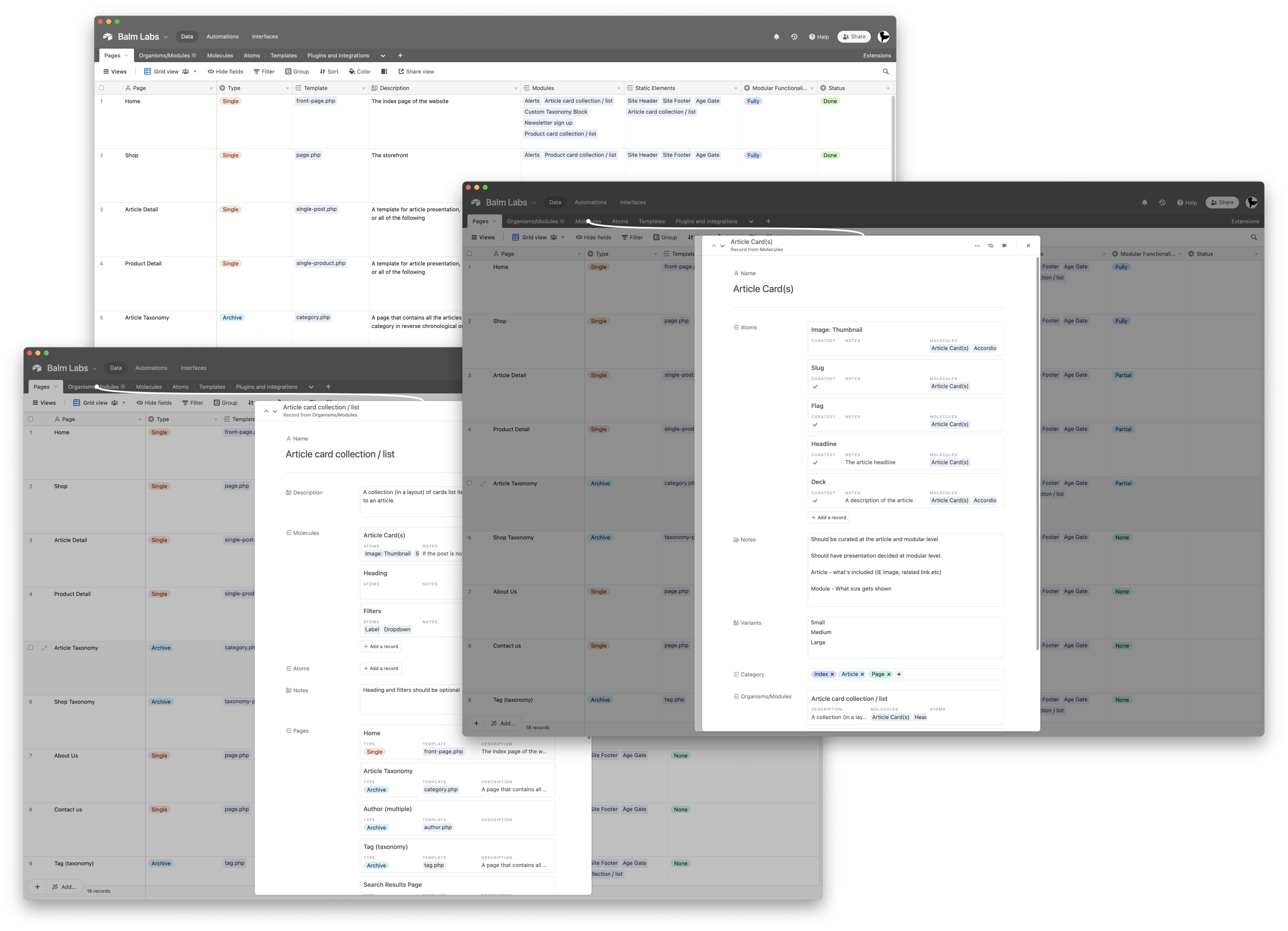Open more options in Article Card(s) record
Screen dimensions: 1288x931
(977, 246)
